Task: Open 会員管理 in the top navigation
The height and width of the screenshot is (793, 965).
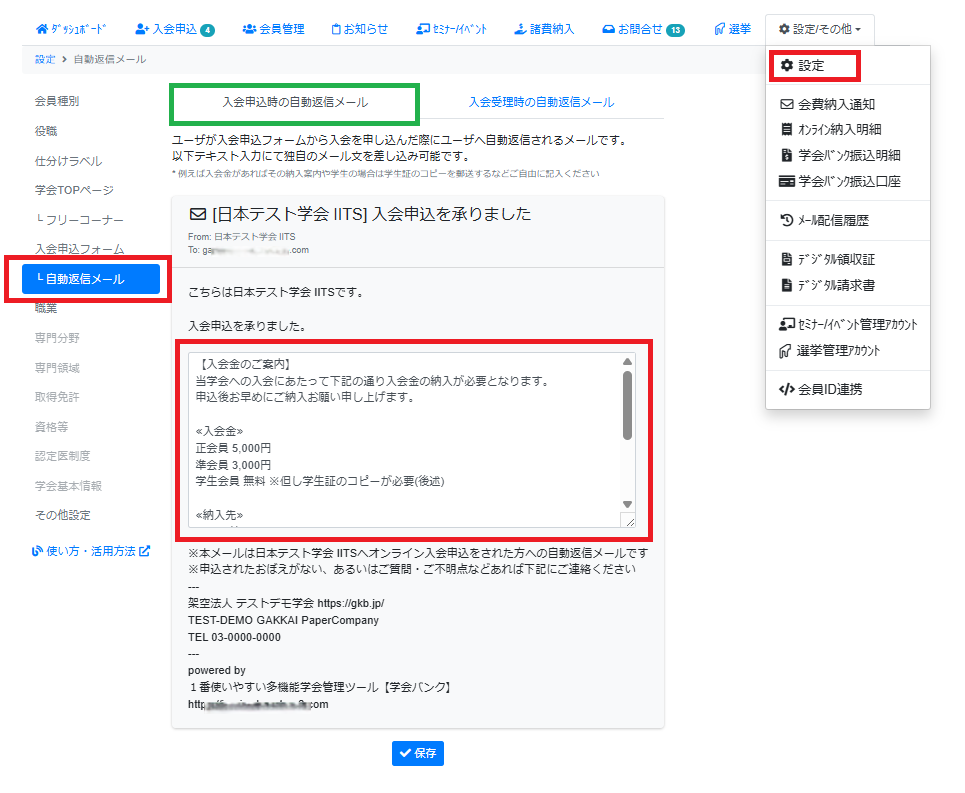Action: pos(273,29)
